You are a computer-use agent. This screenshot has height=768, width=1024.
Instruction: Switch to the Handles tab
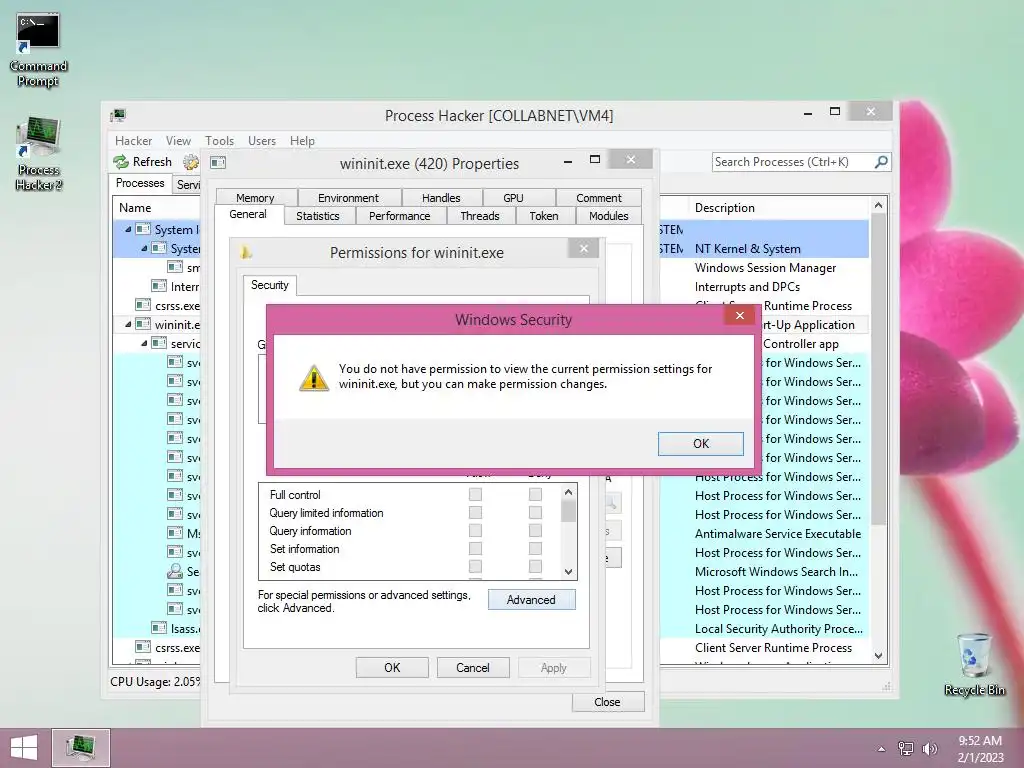click(441, 197)
